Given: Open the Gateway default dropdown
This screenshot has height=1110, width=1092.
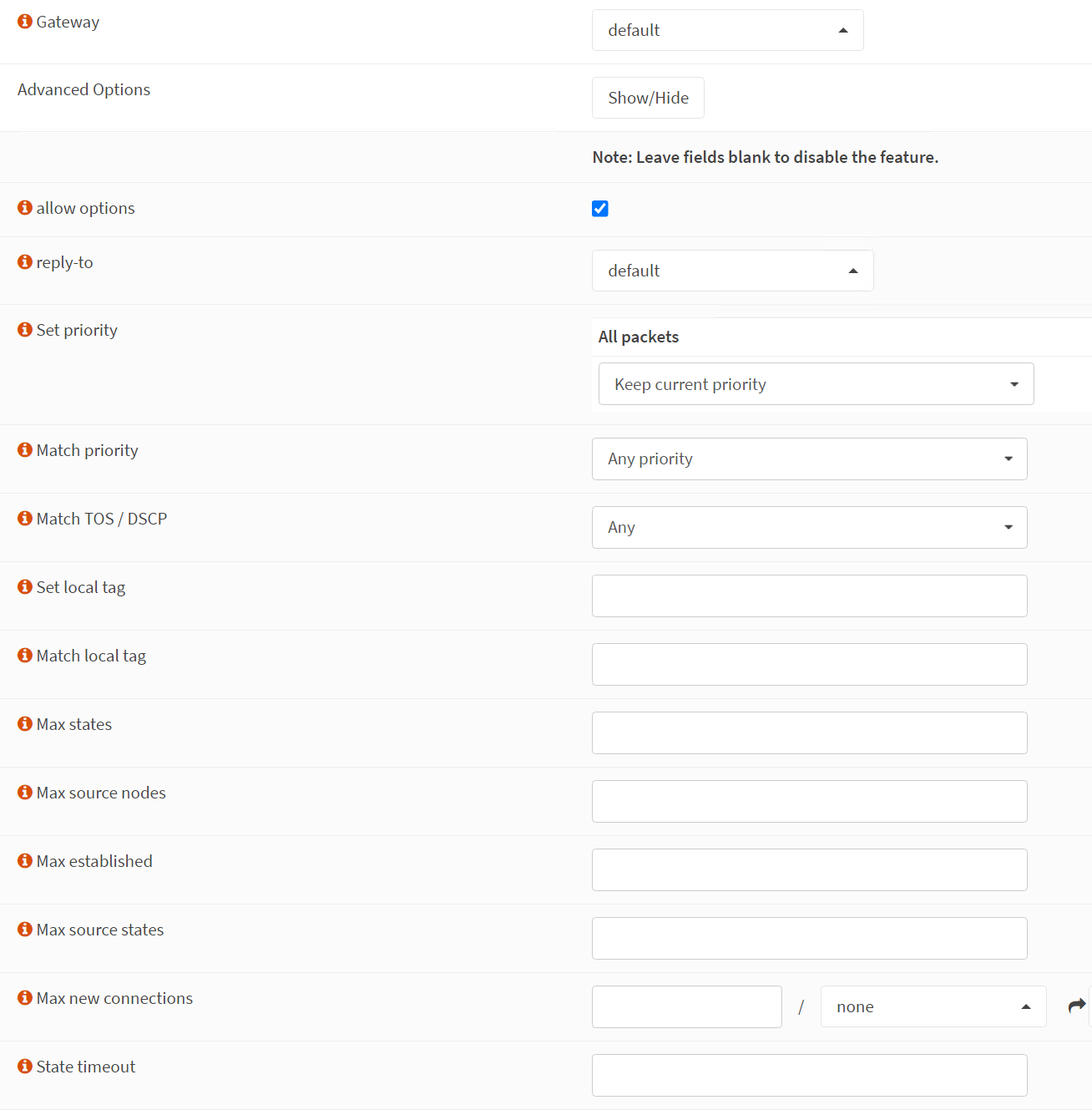Looking at the screenshot, I should (x=728, y=30).
